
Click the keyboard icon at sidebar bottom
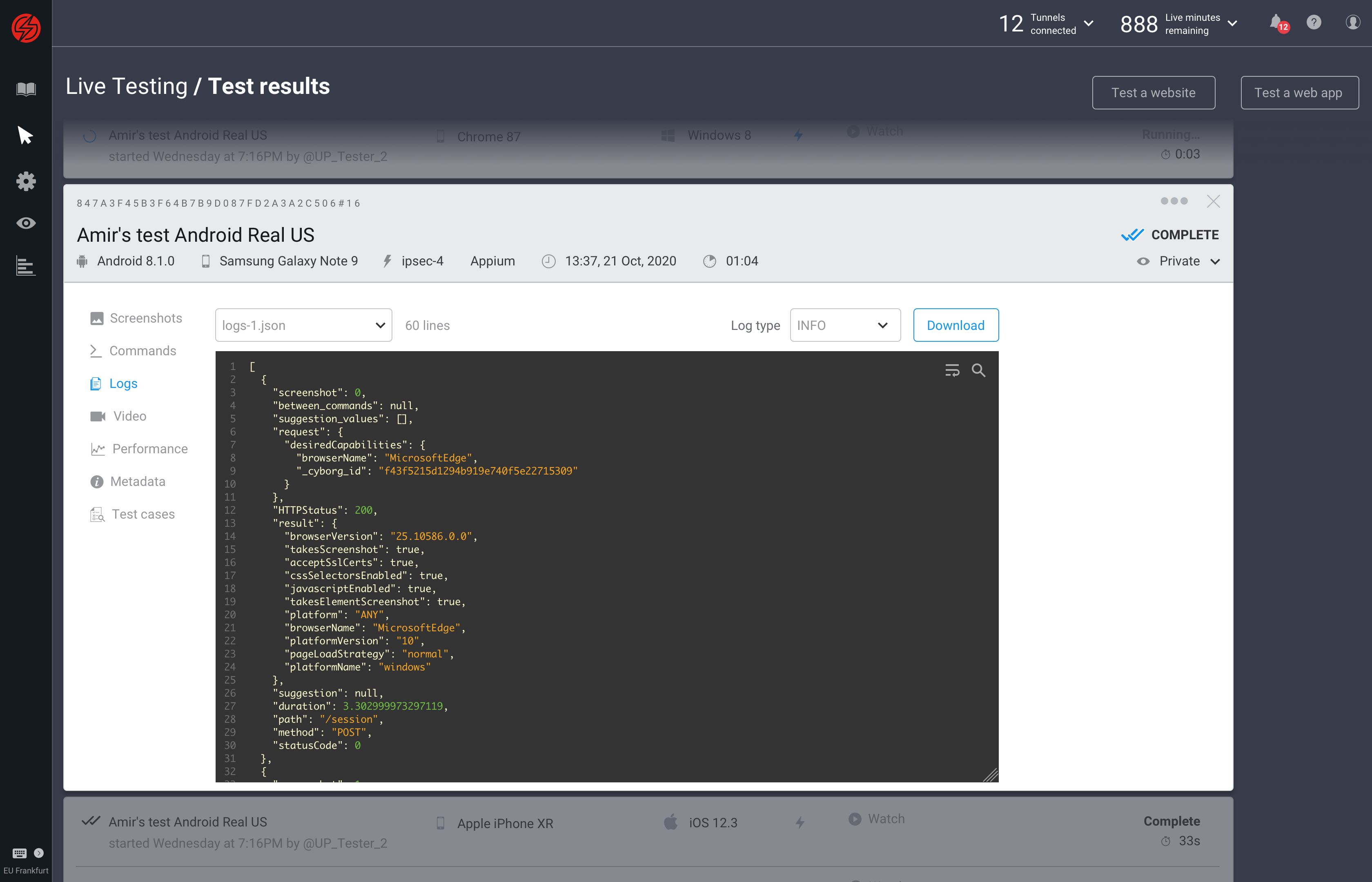[20, 853]
